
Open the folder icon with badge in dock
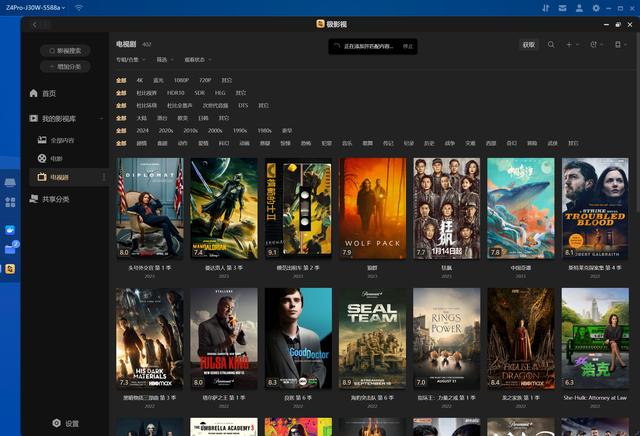tap(11, 248)
